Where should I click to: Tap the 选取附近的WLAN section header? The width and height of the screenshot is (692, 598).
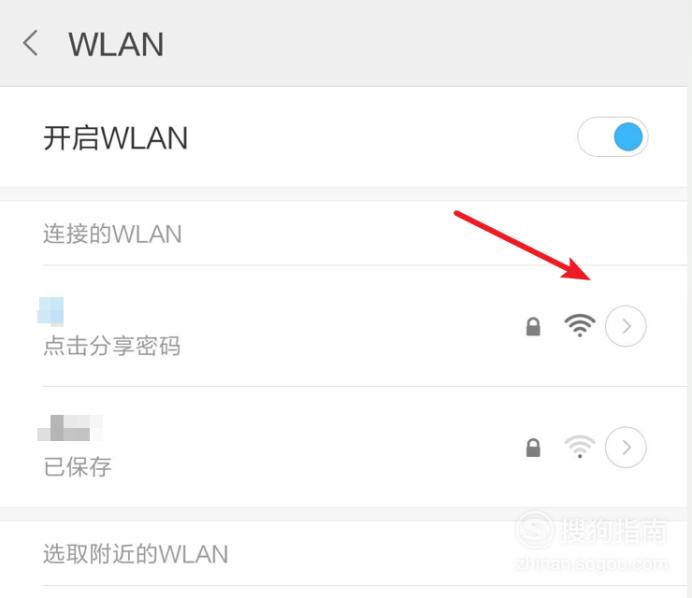(x=135, y=554)
